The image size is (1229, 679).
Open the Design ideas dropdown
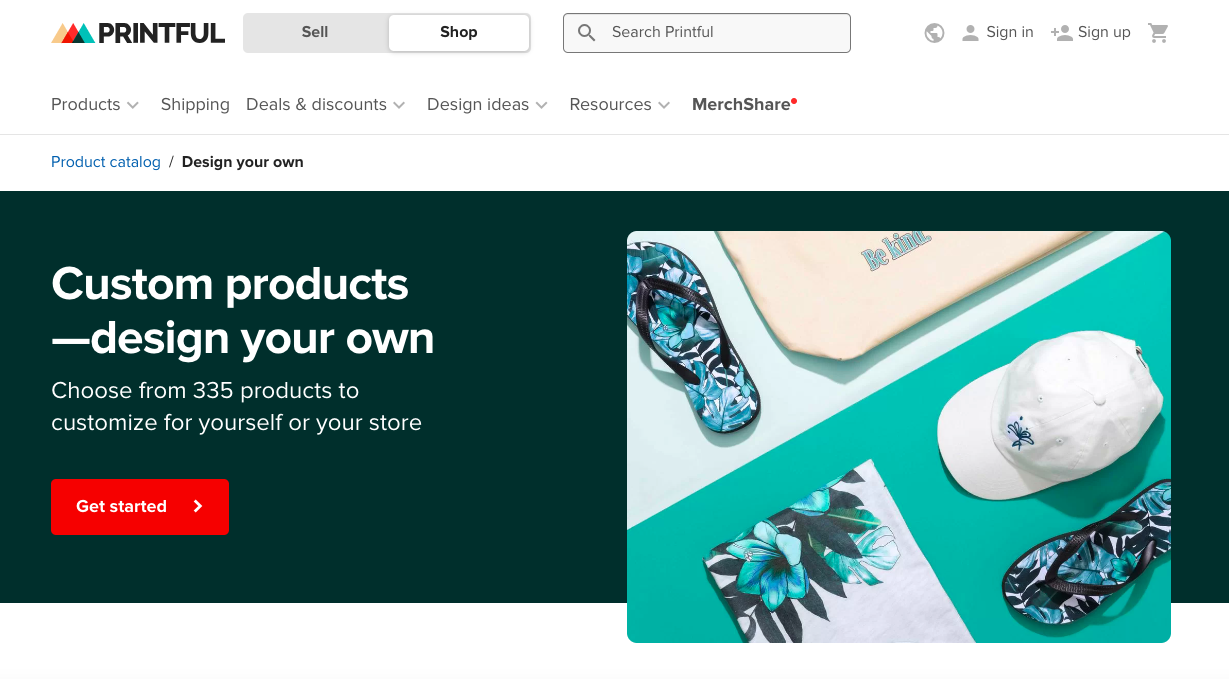(487, 104)
